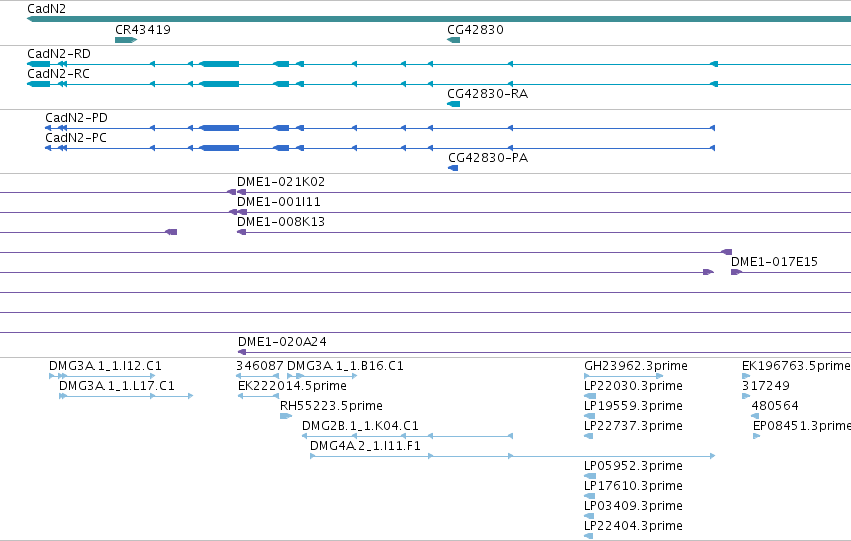Click the DME1-017E15 clone label
This screenshot has height=541, width=851.
click(x=774, y=262)
